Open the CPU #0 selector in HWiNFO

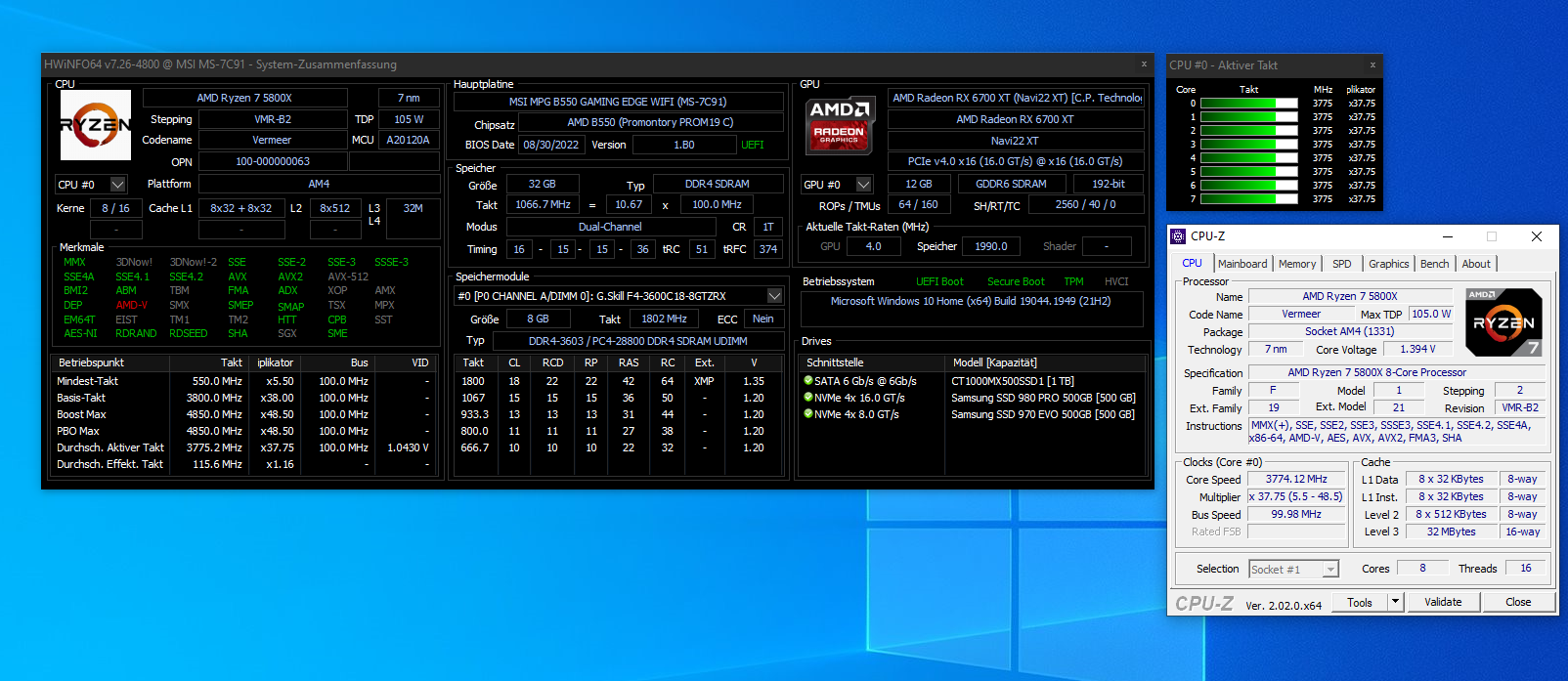tap(118, 184)
